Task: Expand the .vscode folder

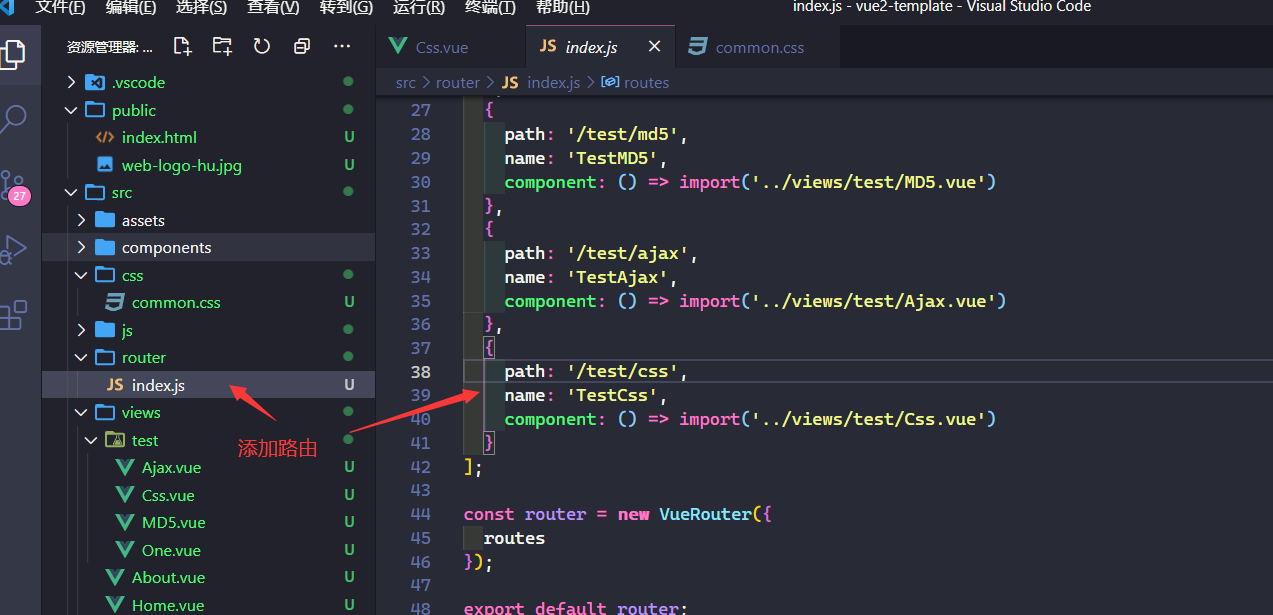Action: pos(138,82)
